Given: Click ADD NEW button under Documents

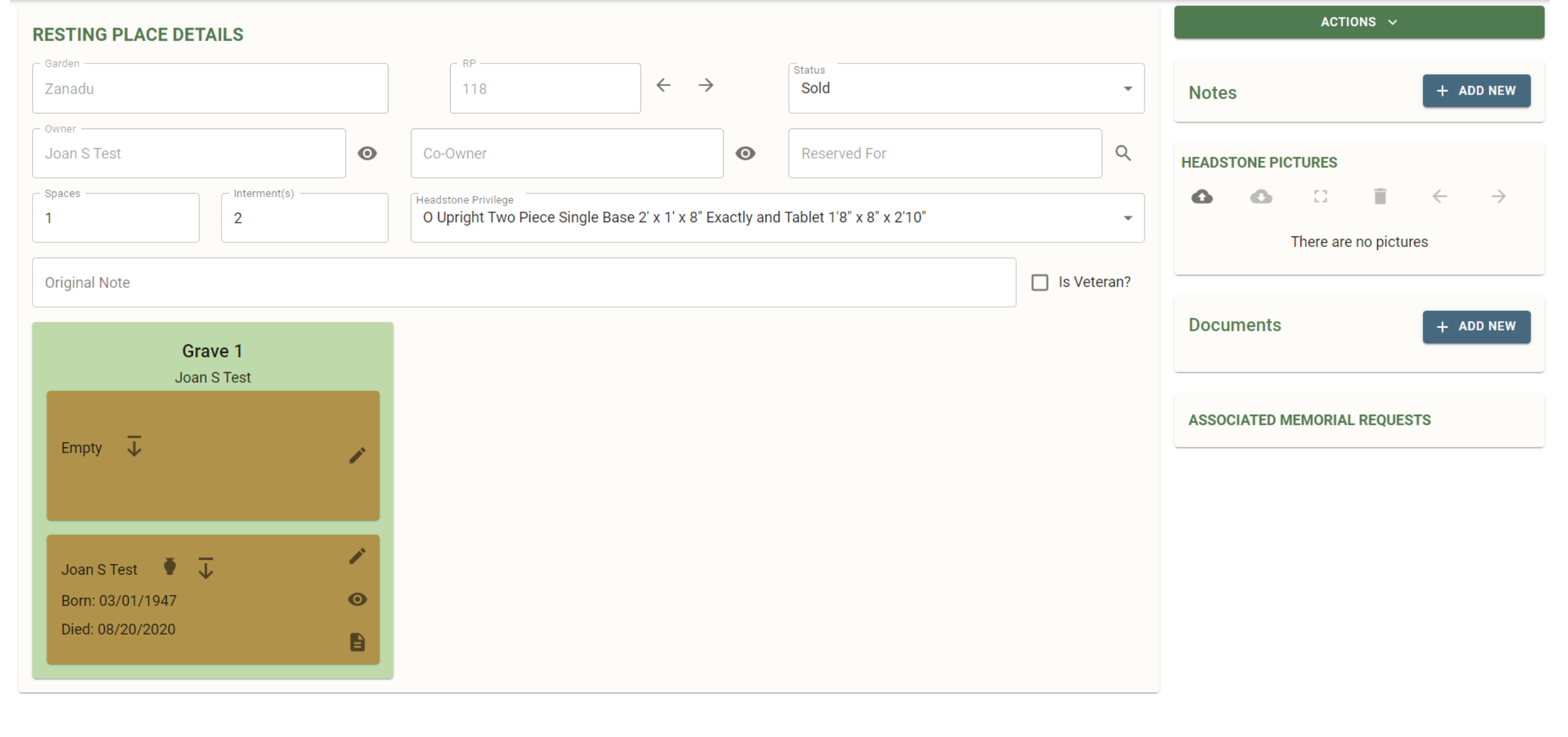Looking at the screenshot, I should pyautogui.click(x=1477, y=327).
